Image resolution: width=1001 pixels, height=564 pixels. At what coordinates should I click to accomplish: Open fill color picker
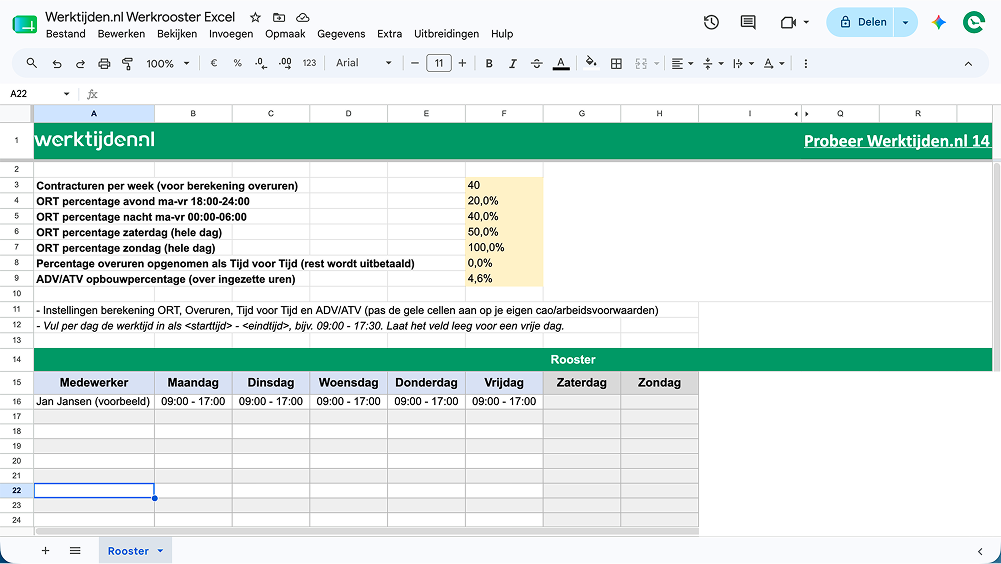tap(591, 63)
